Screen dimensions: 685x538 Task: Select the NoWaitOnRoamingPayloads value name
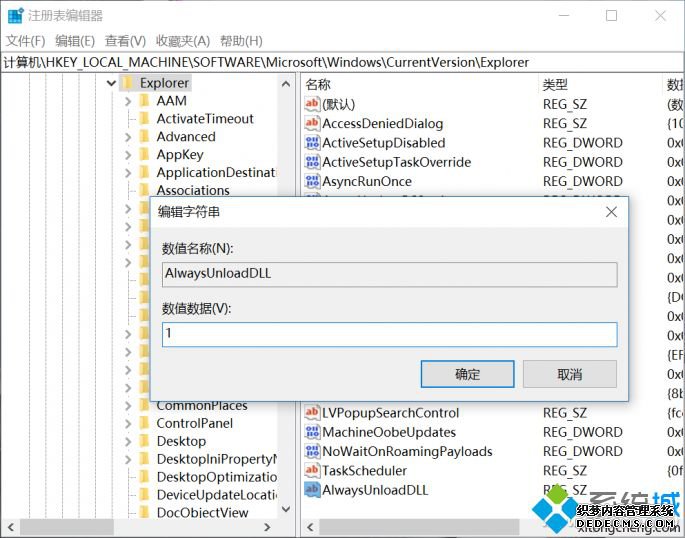(x=407, y=452)
